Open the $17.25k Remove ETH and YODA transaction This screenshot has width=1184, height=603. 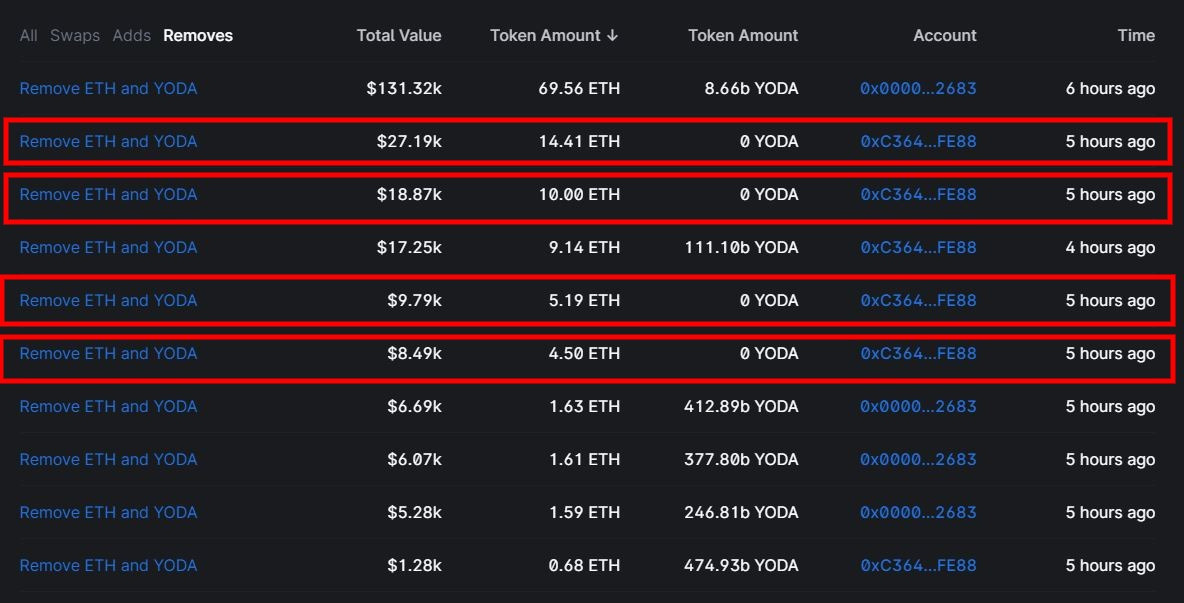(x=108, y=248)
